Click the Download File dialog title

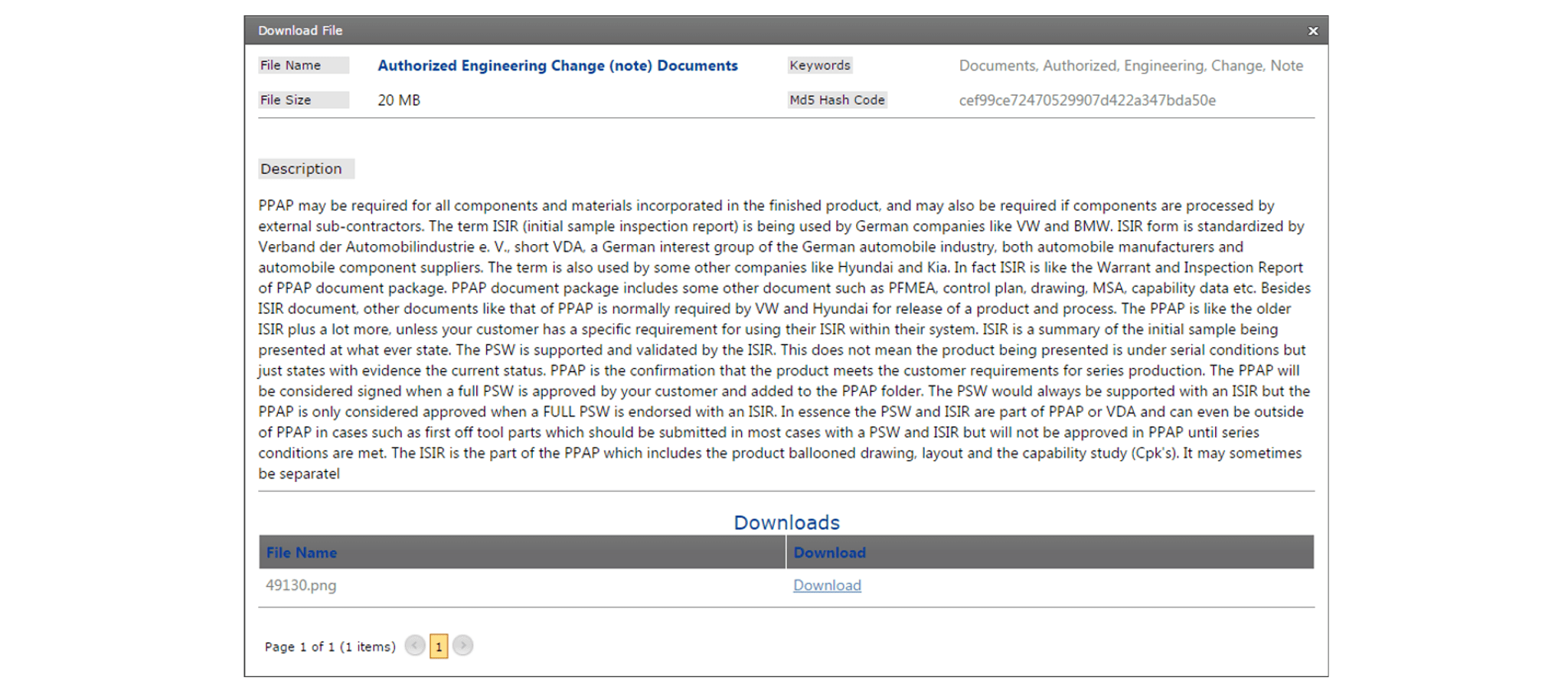[300, 31]
